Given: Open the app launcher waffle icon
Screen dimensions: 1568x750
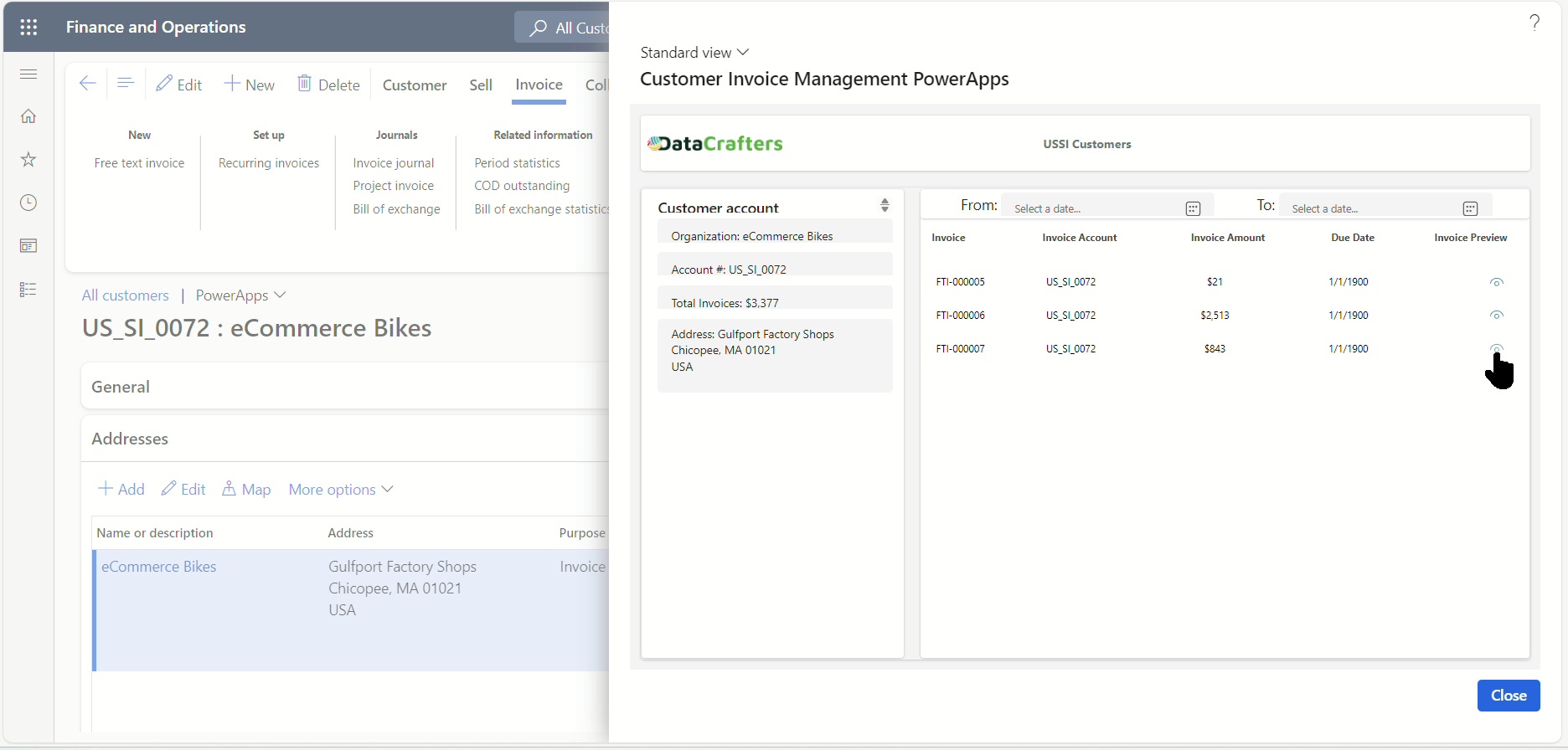Looking at the screenshot, I should click(28, 27).
